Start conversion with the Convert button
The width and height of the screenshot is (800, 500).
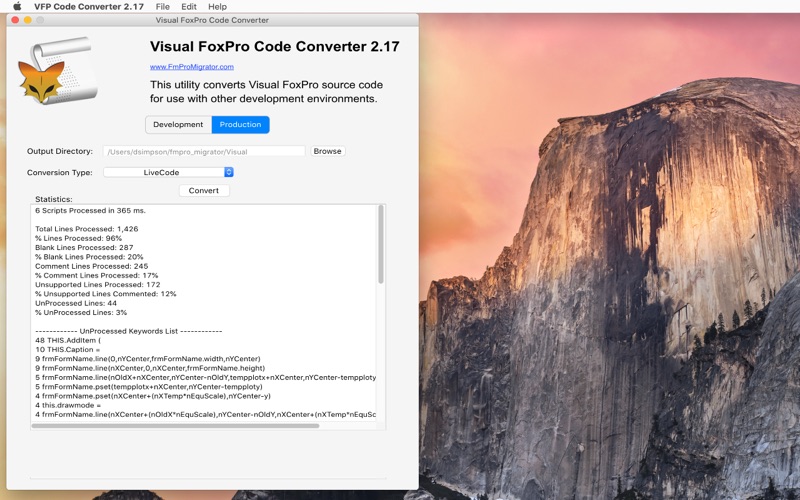[204, 190]
